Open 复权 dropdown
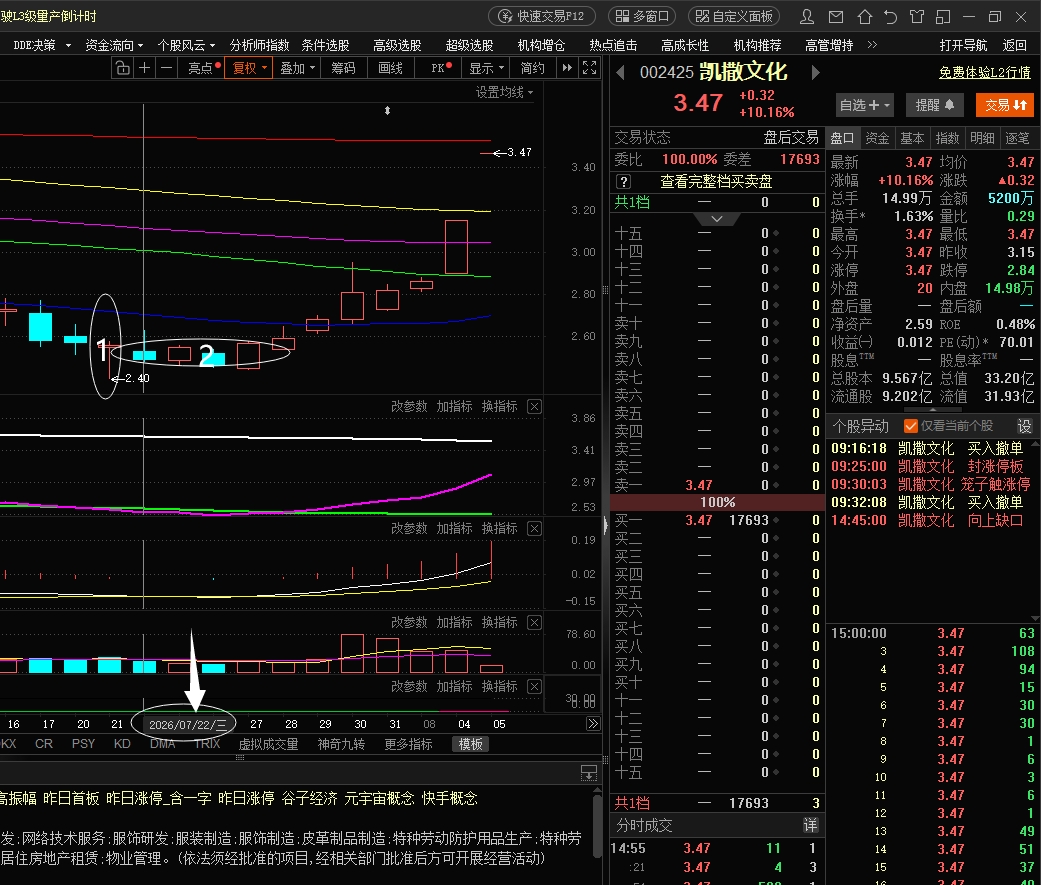The height and width of the screenshot is (885, 1041). pyautogui.click(x=249, y=68)
